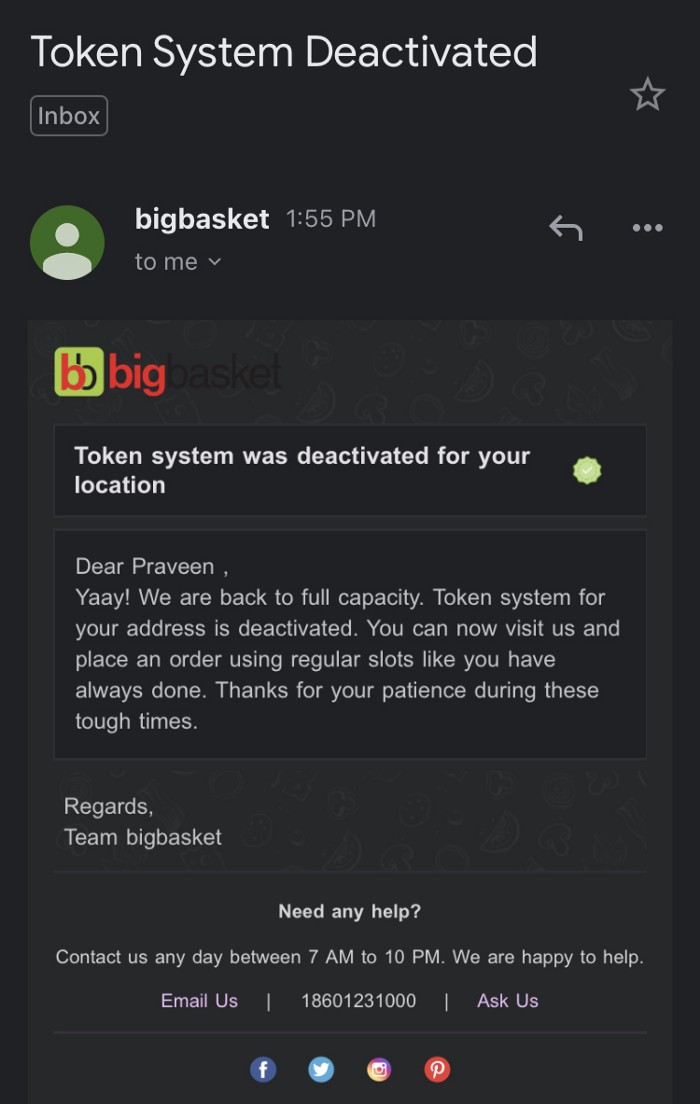Image resolution: width=700 pixels, height=1104 pixels.
Task: Star the Token System Deactivated email
Action: pos(647,95)
